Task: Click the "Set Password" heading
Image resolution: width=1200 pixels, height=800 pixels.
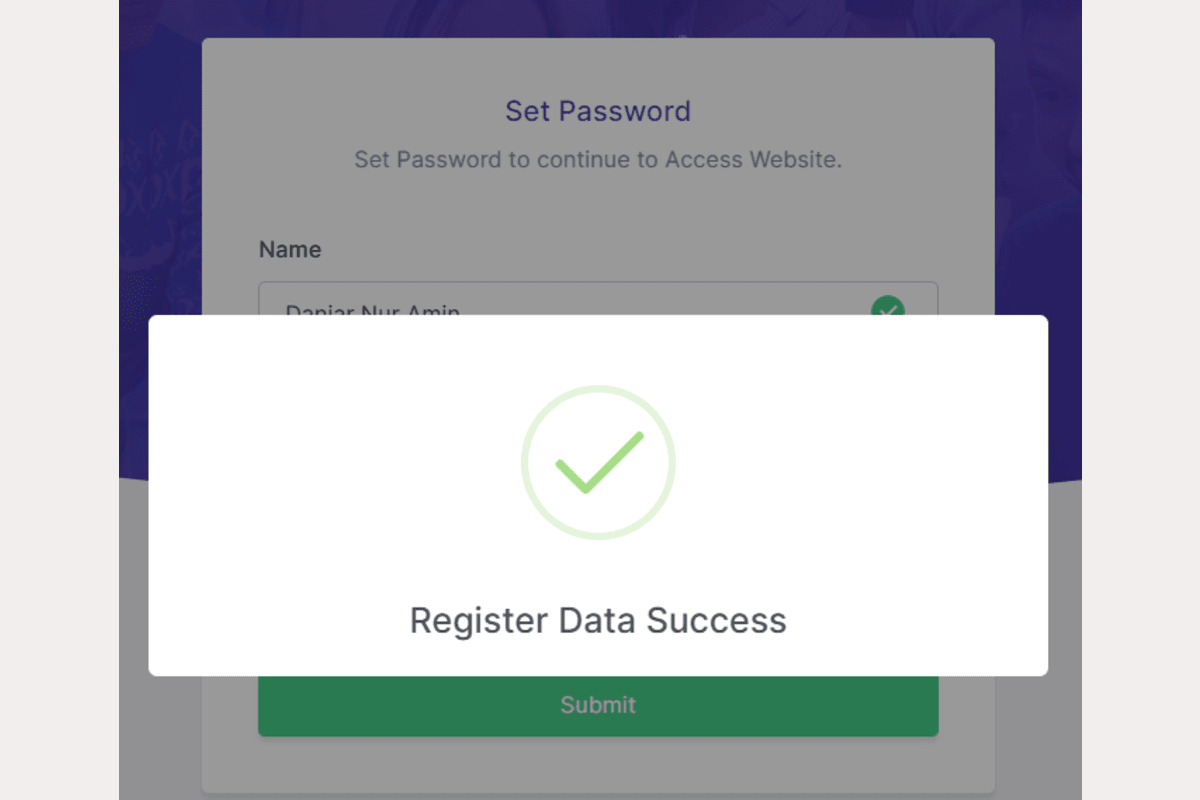Action: point(598,110)
